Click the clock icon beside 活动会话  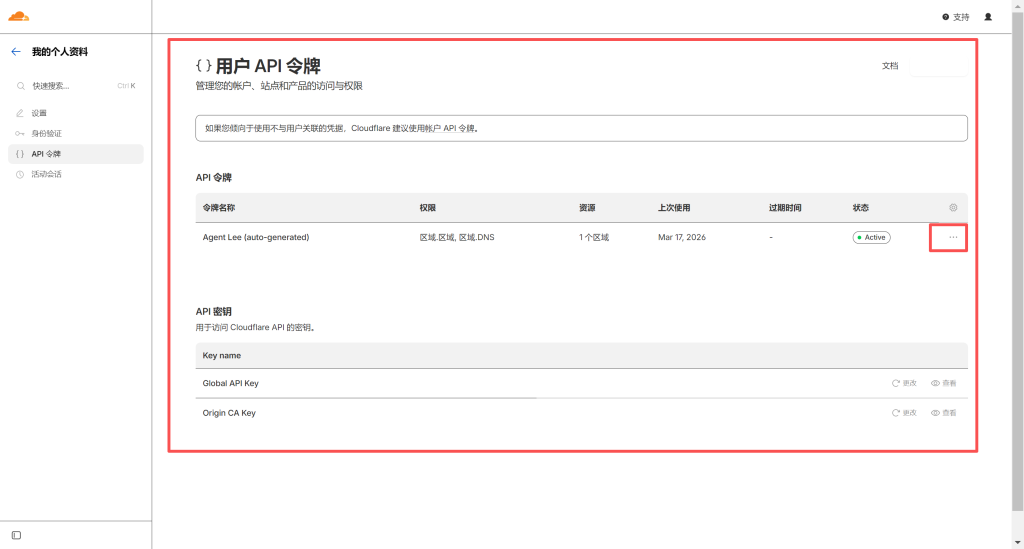click(x=20, y=174)
